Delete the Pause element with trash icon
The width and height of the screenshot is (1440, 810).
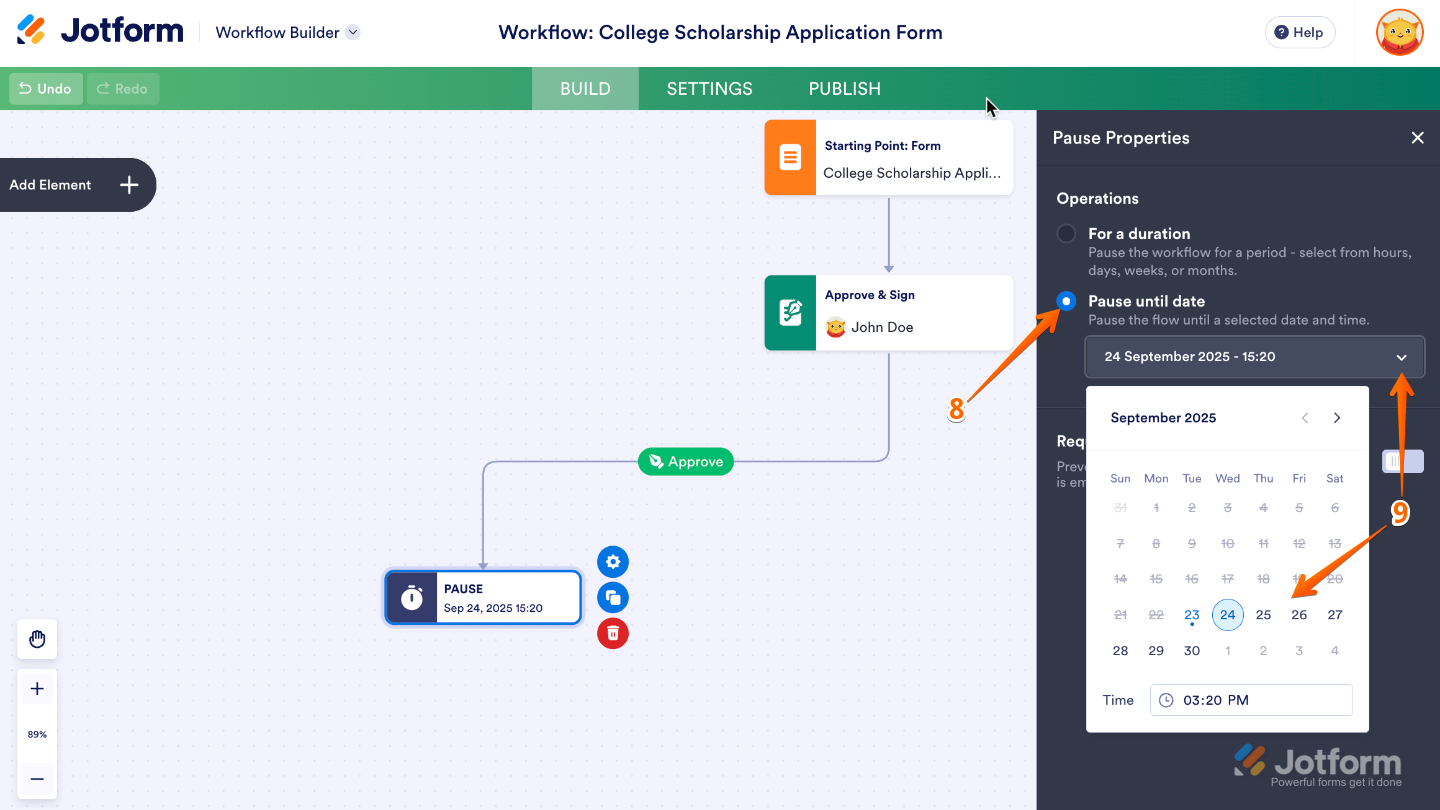point(613,633)
